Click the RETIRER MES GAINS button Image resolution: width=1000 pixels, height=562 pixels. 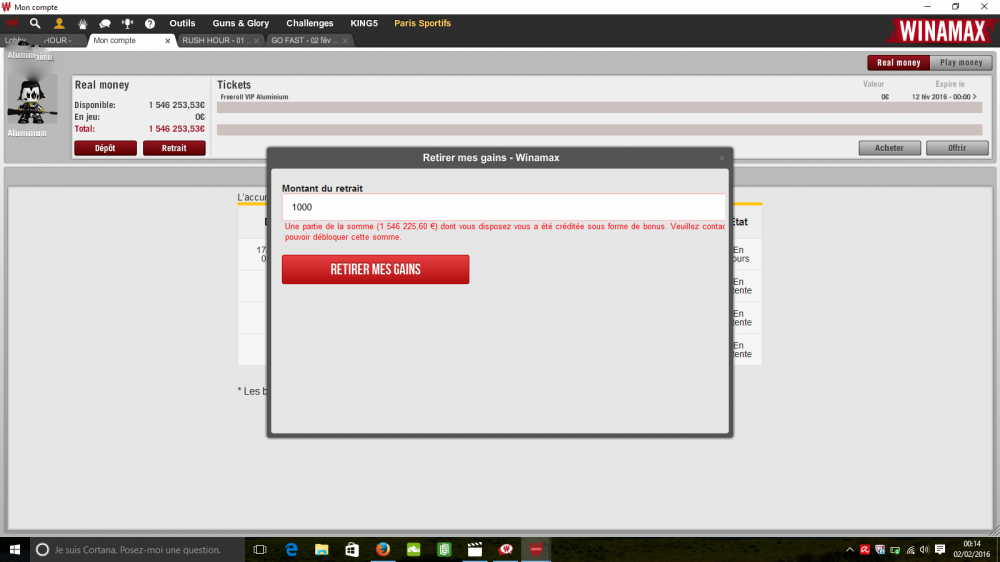tap(376, 269)
